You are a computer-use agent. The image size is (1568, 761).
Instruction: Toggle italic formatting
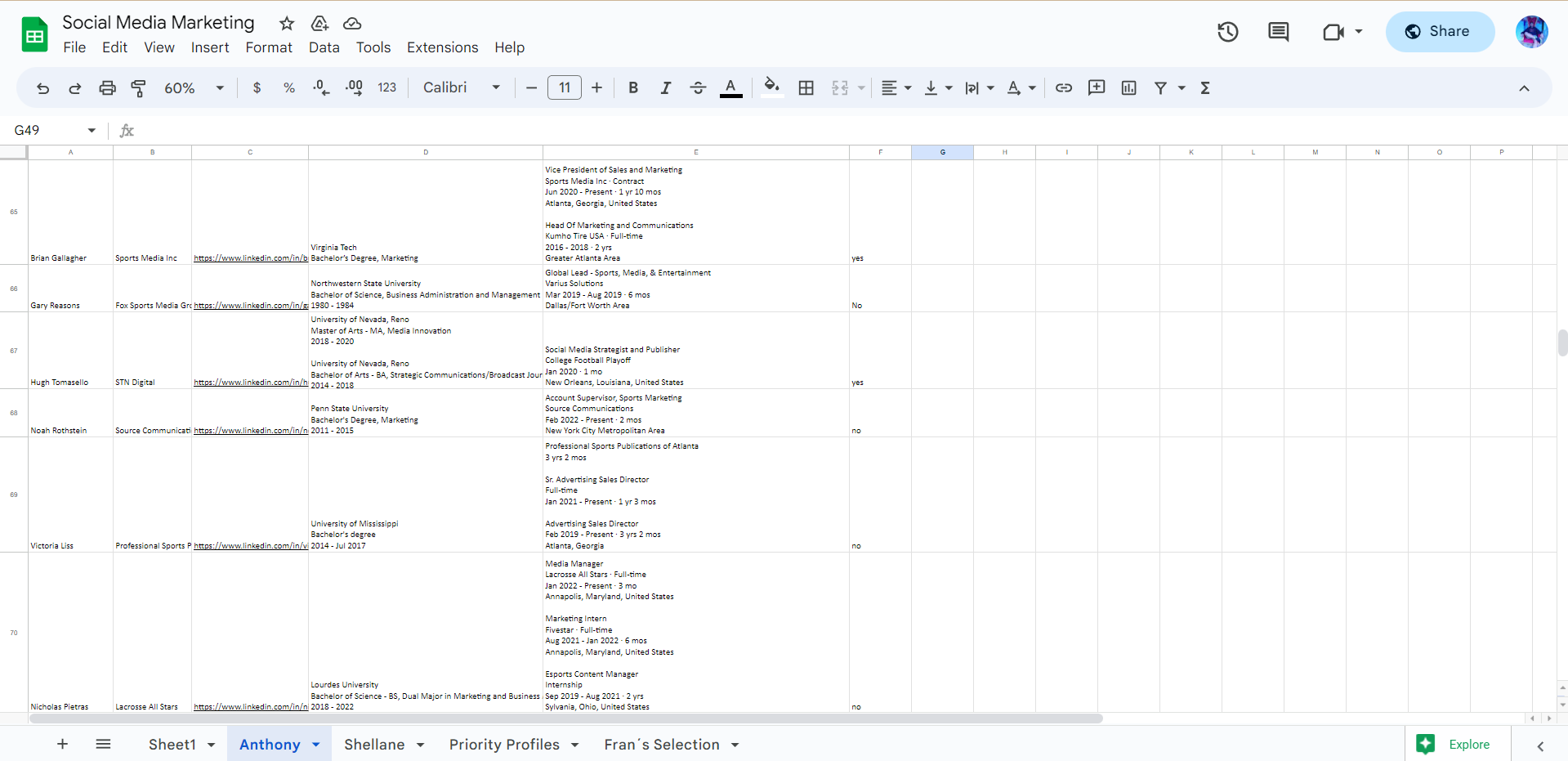point(666,88)
